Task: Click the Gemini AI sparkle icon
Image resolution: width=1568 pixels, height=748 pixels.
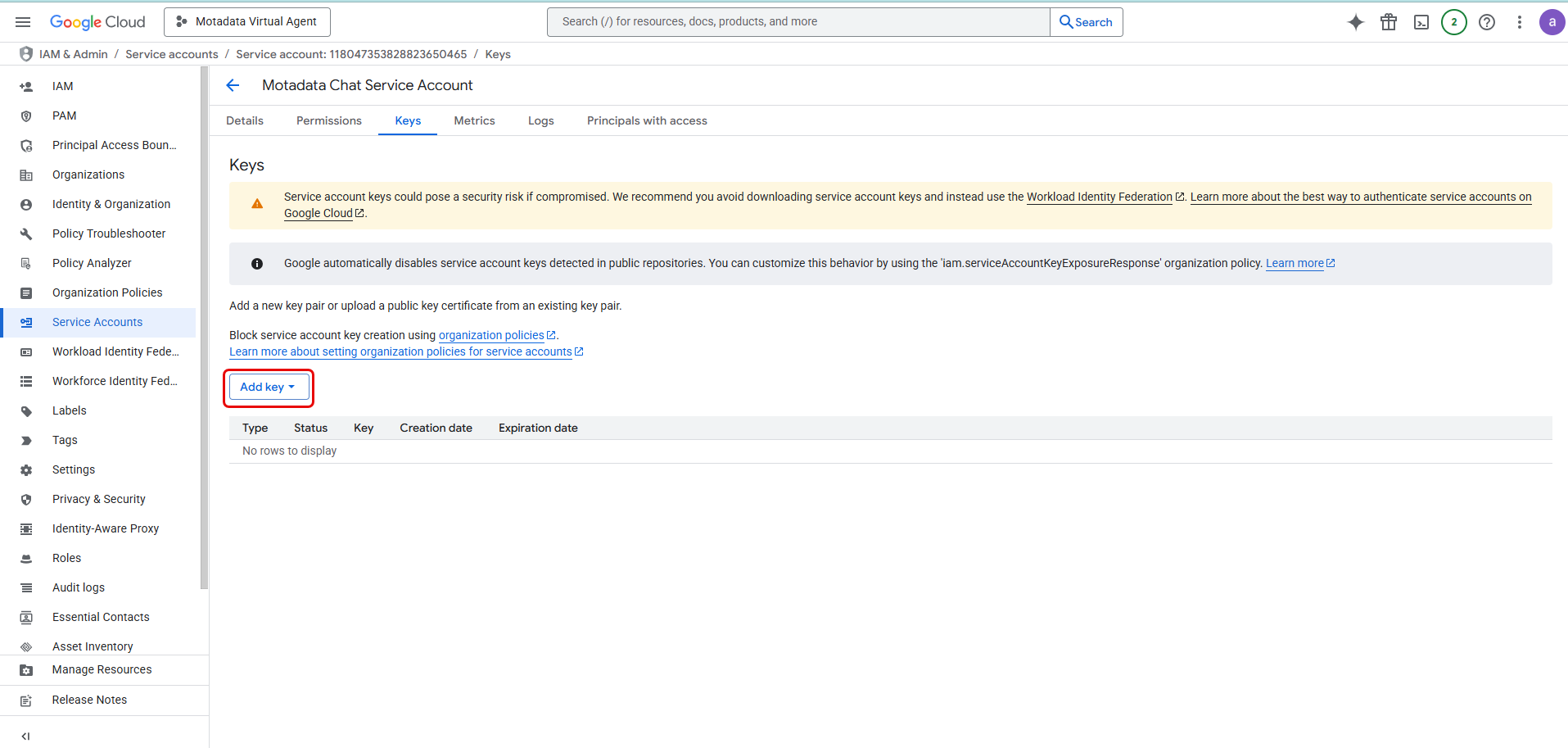Action: [1356, 22]
